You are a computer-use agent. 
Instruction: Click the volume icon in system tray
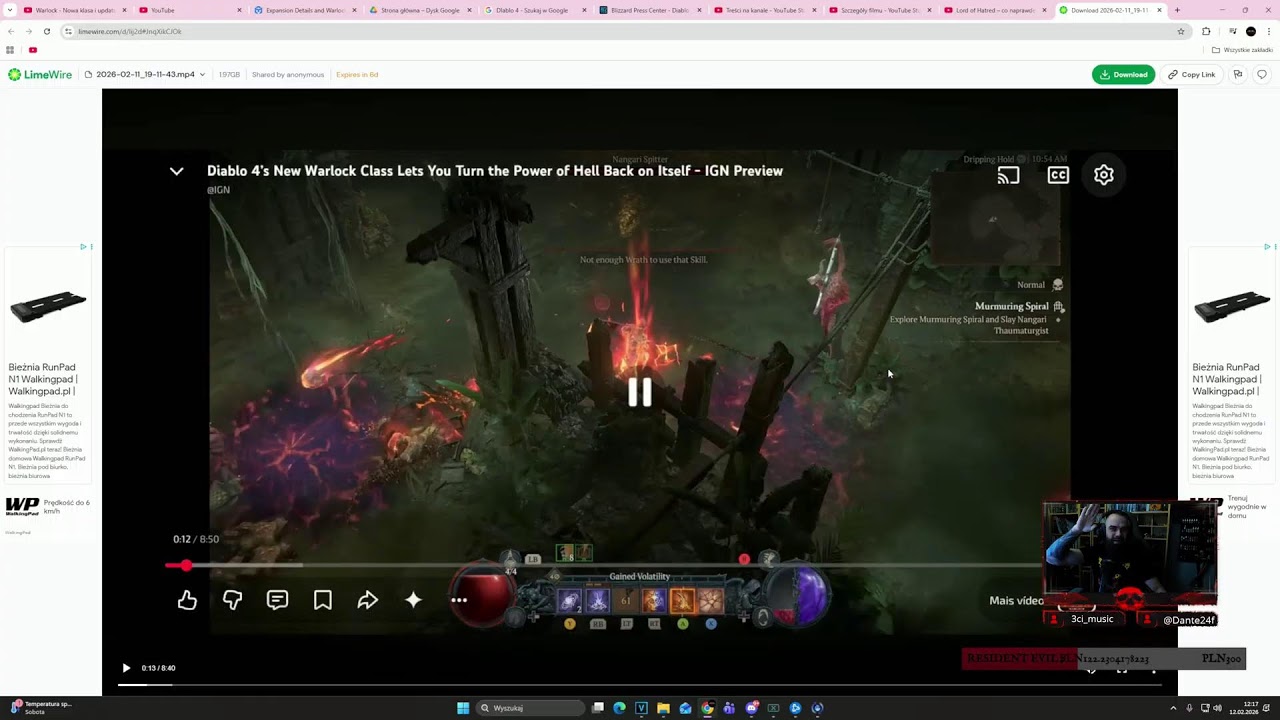tap(1217, 708)
